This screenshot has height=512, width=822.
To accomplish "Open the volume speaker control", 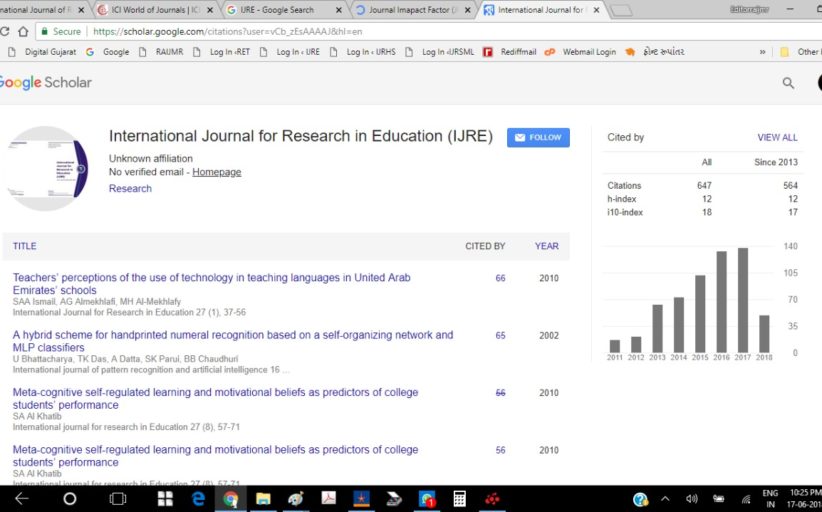I will (x=691, y=499).
